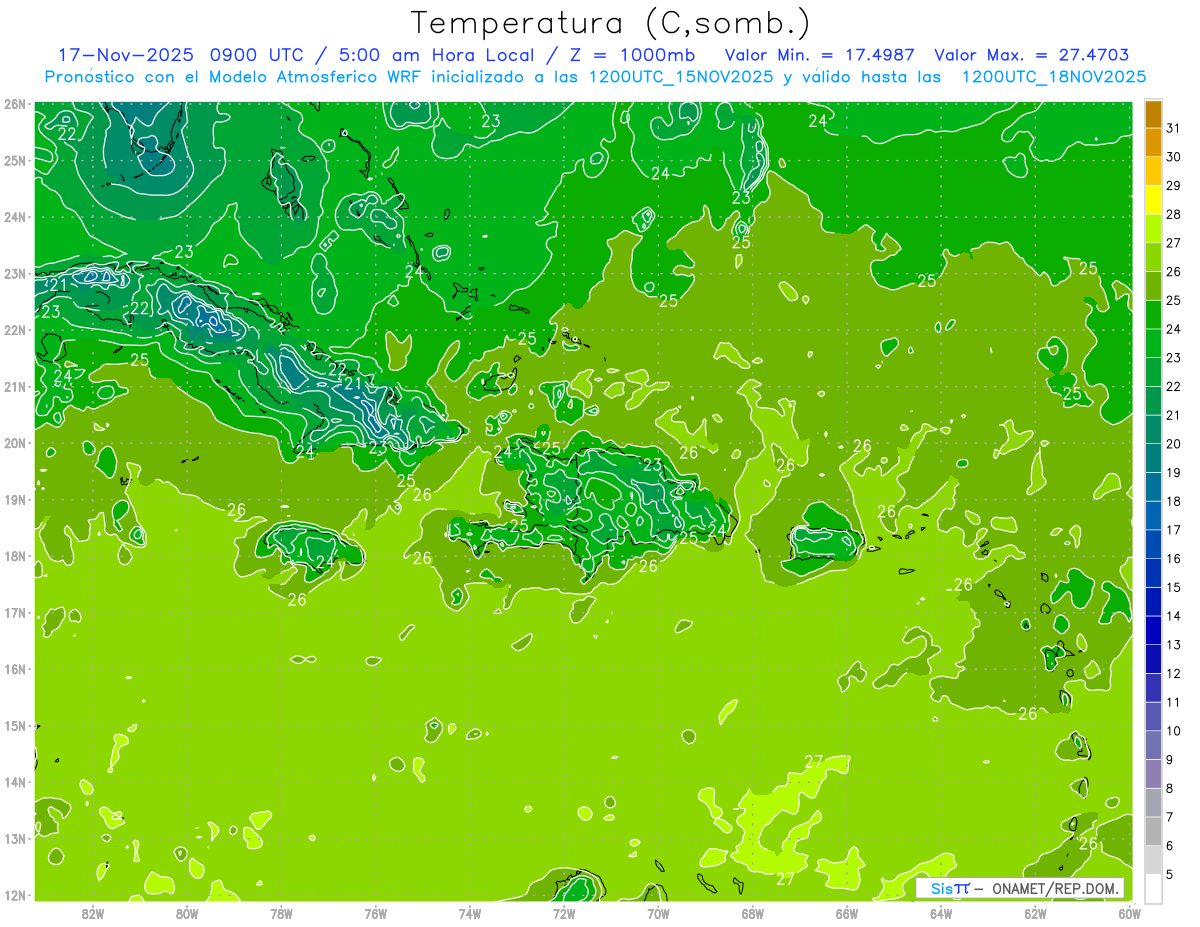Click the legend value 18
The width and height of the screenshot is (1200, 927).
[x=1174, y=501]
